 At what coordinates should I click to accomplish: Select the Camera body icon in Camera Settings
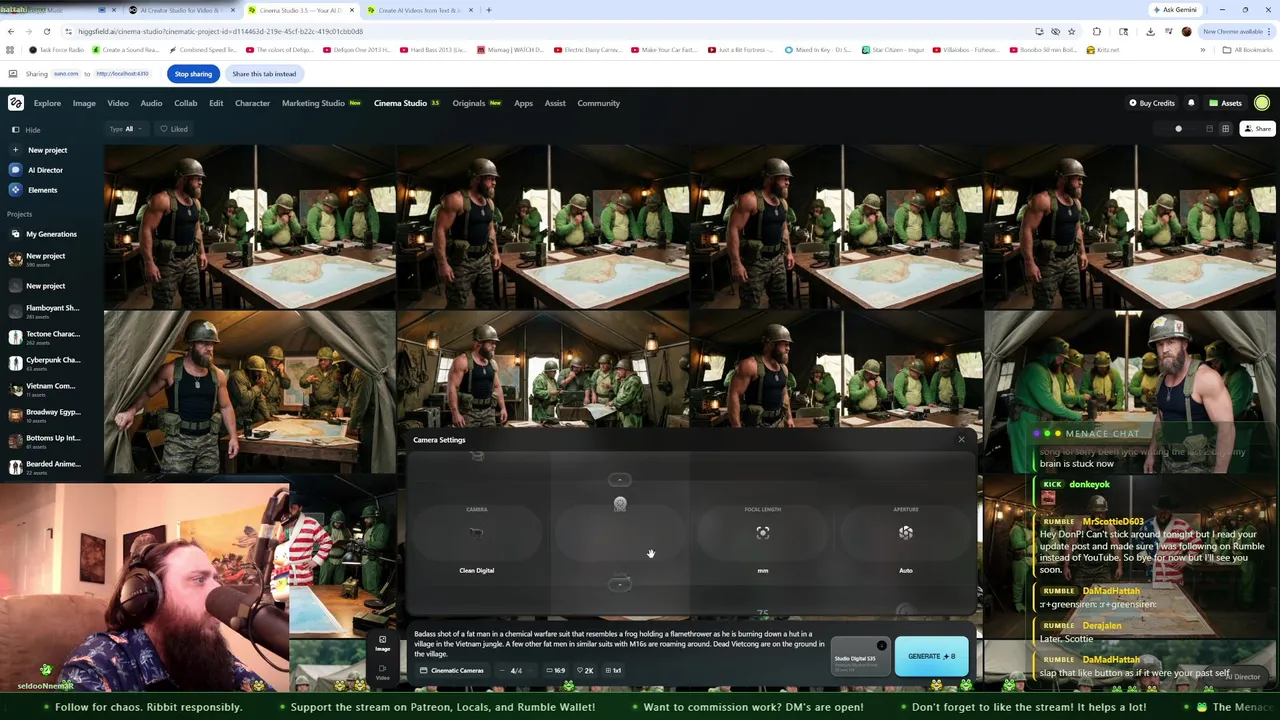[477, 533]
